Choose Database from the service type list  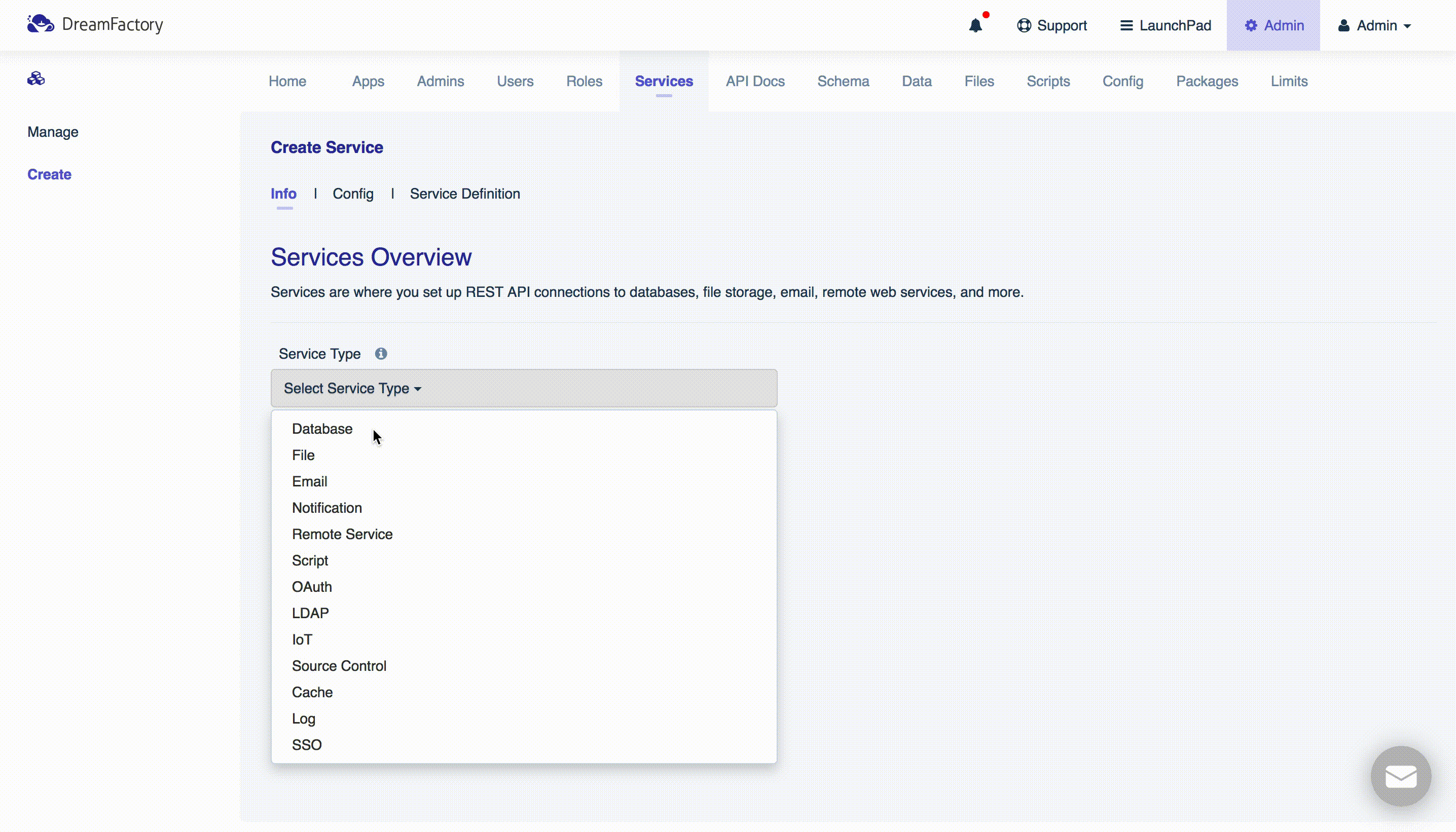(322, 429)
